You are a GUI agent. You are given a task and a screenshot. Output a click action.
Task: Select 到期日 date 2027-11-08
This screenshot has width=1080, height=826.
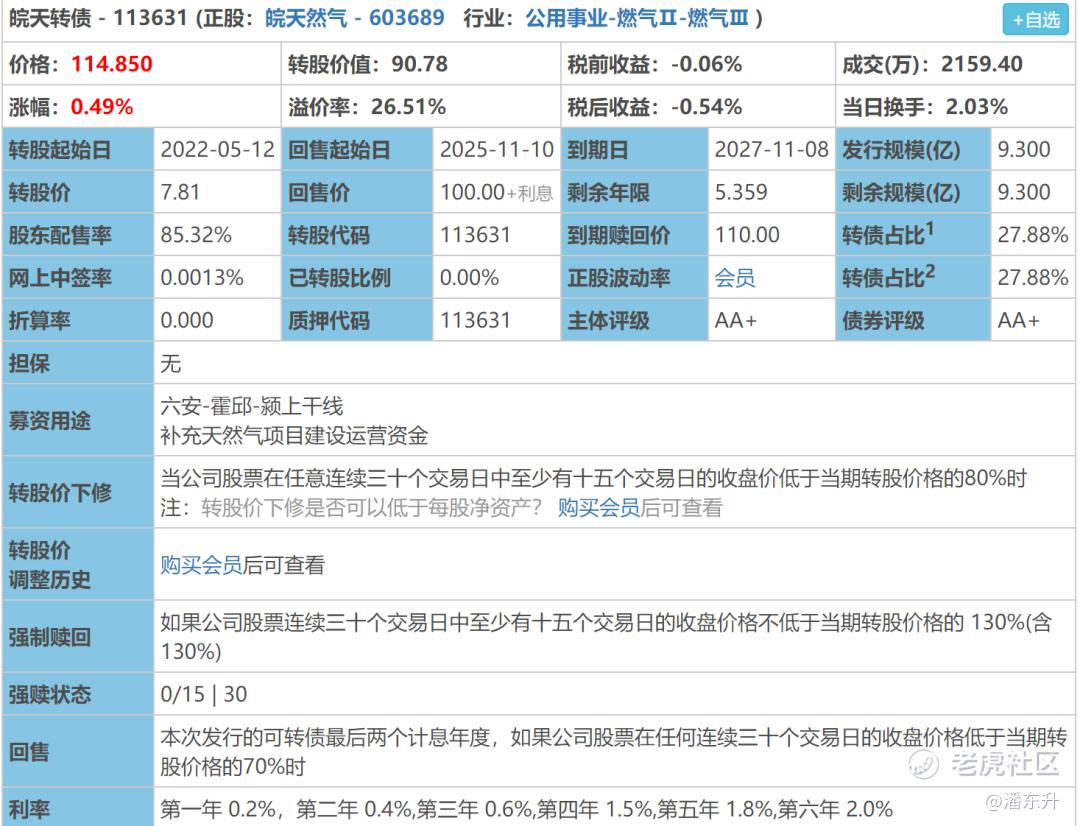771,149
